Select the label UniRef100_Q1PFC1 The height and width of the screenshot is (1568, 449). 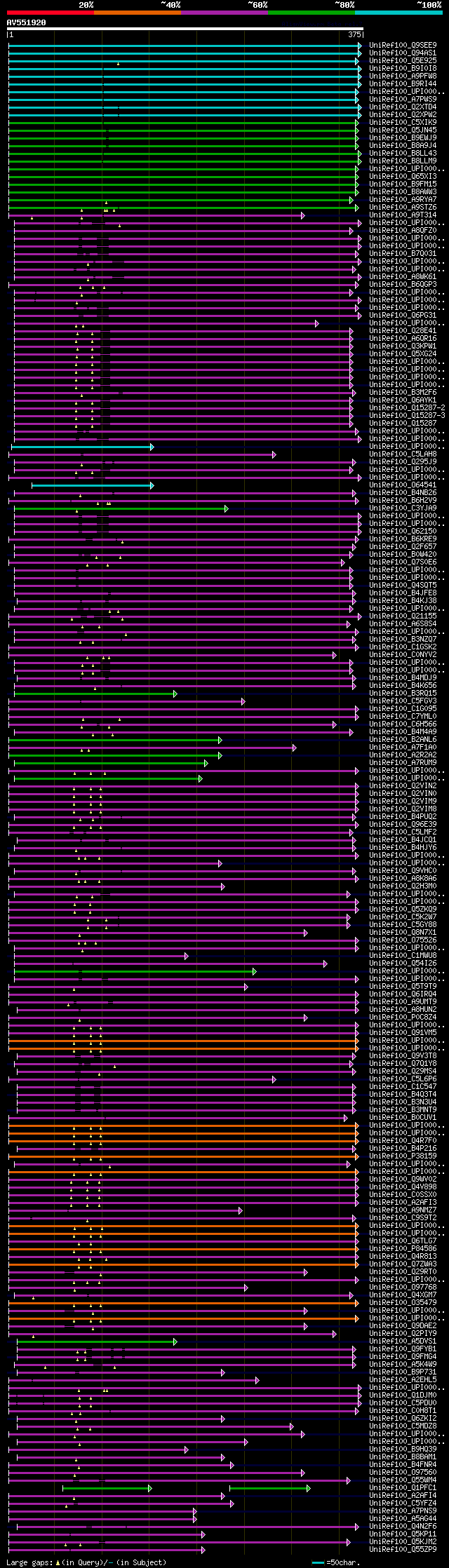403,1487
